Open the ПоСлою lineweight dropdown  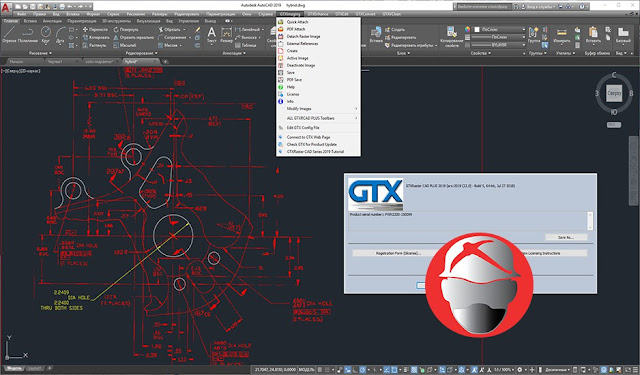499,37
